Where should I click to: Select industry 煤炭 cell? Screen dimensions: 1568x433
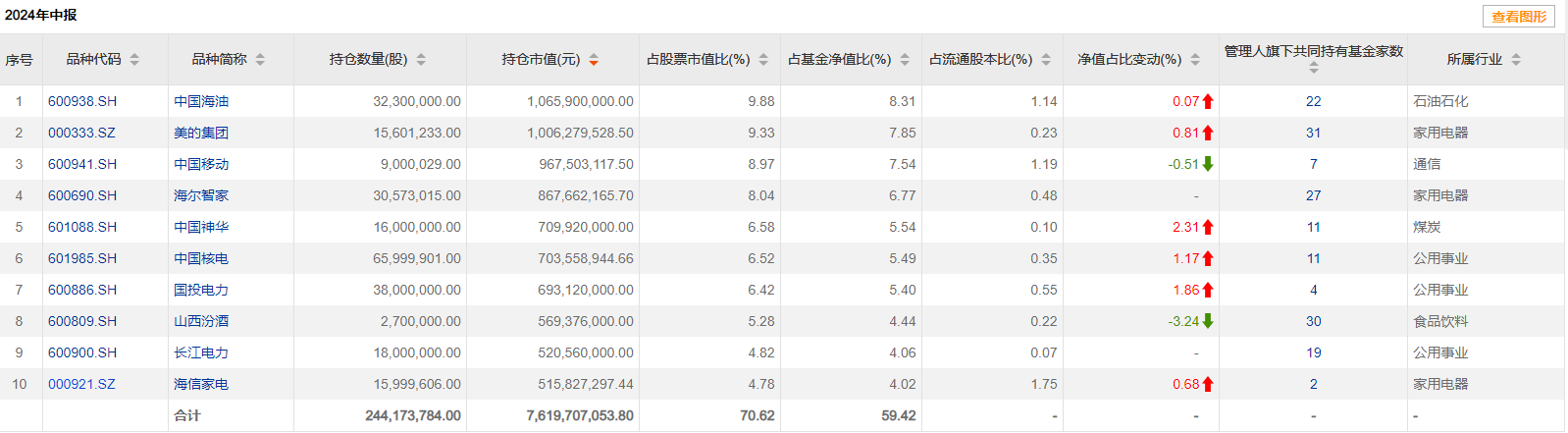click(1427, 227)
